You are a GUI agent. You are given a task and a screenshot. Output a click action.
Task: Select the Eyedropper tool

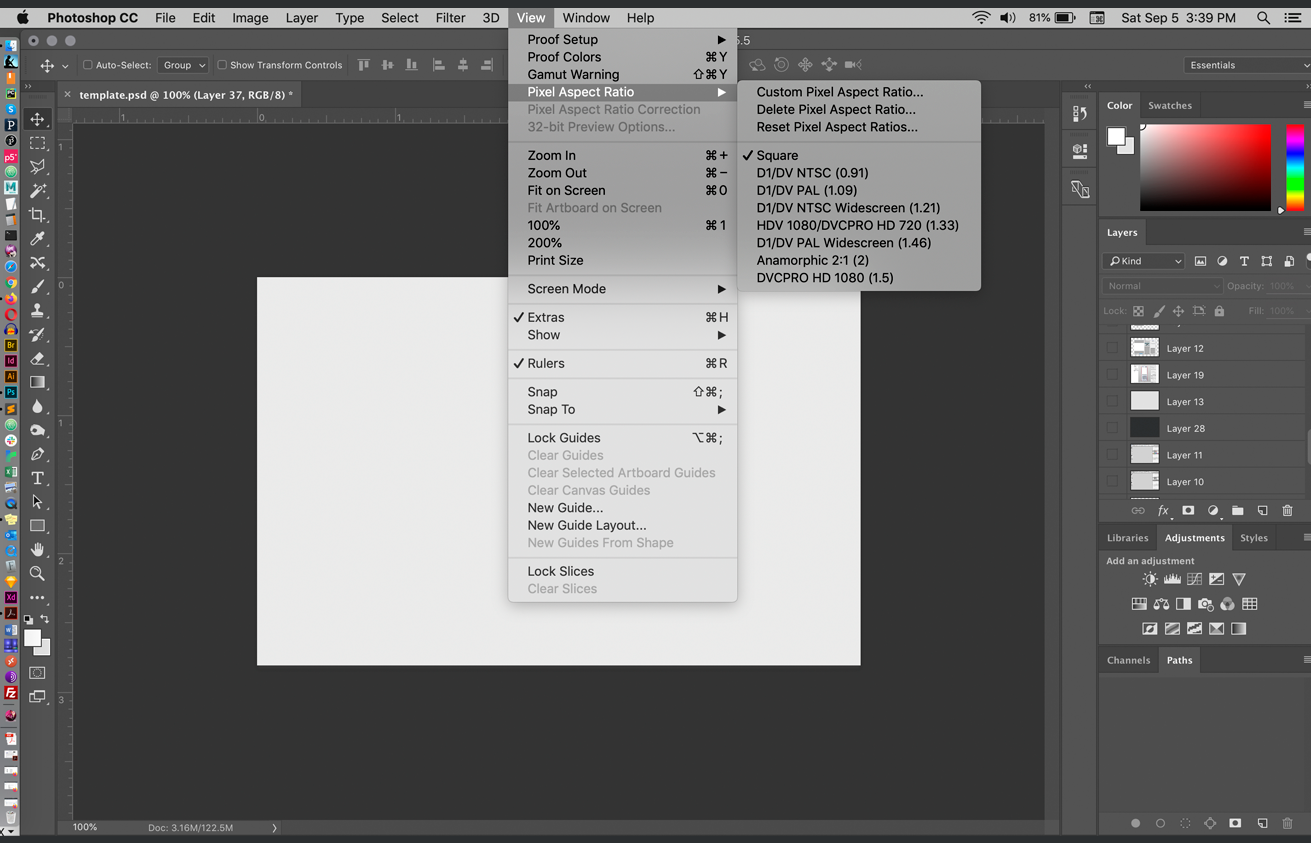pyautogui.click(x=37, y=239)
